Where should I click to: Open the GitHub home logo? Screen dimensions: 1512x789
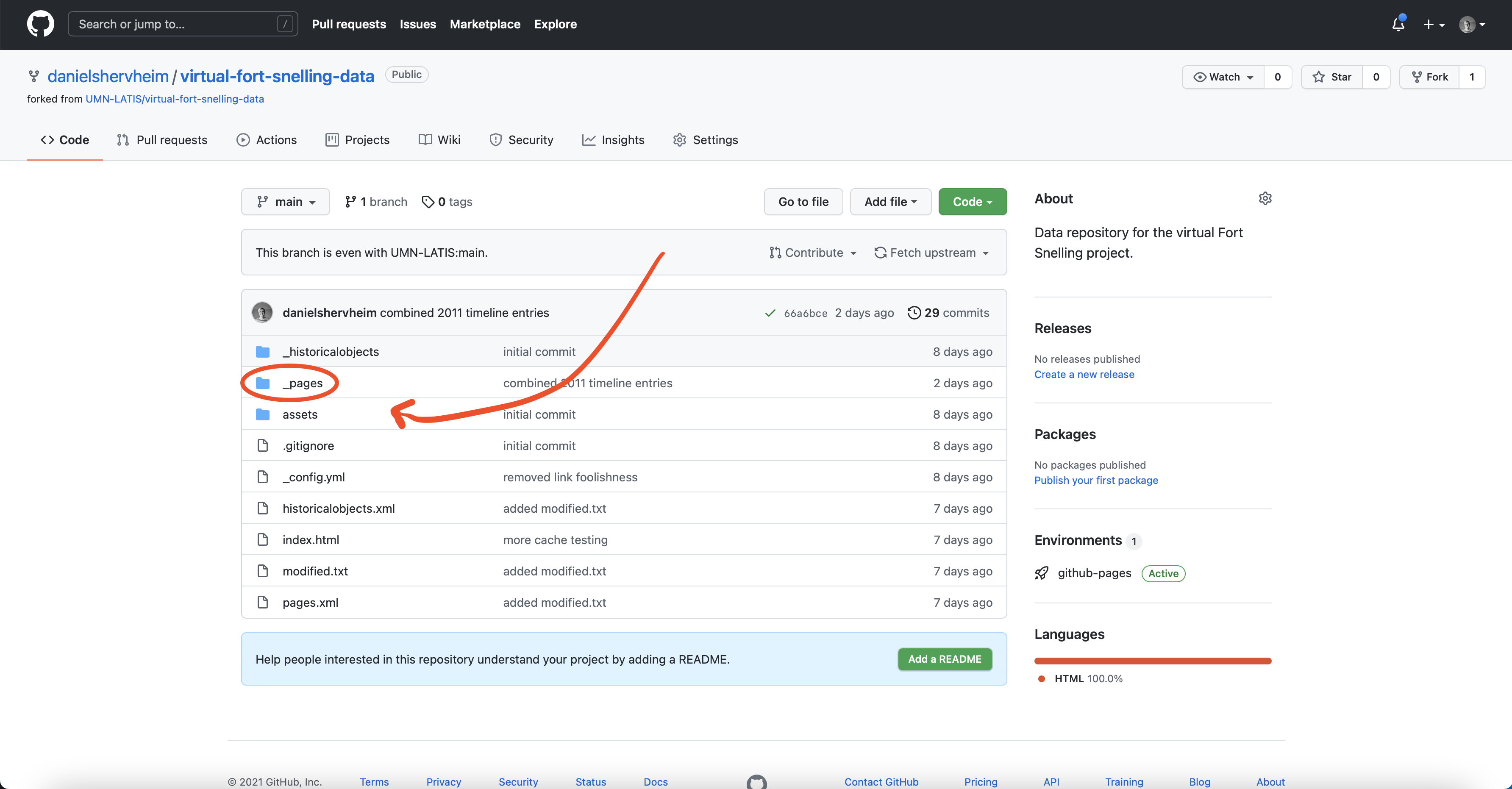[x=41, y=24]
